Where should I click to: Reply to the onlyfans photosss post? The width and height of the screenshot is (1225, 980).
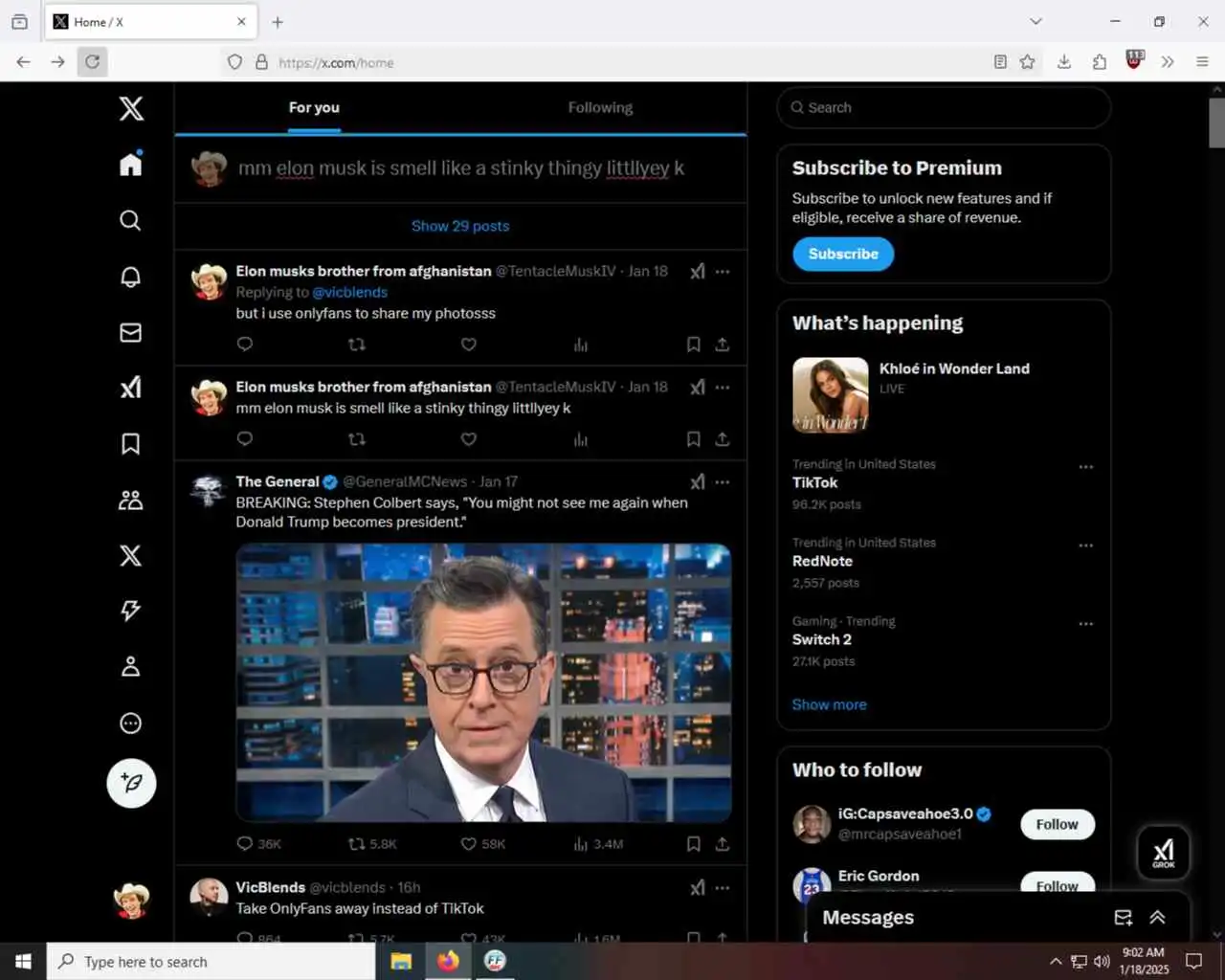(x=245, y=345)
